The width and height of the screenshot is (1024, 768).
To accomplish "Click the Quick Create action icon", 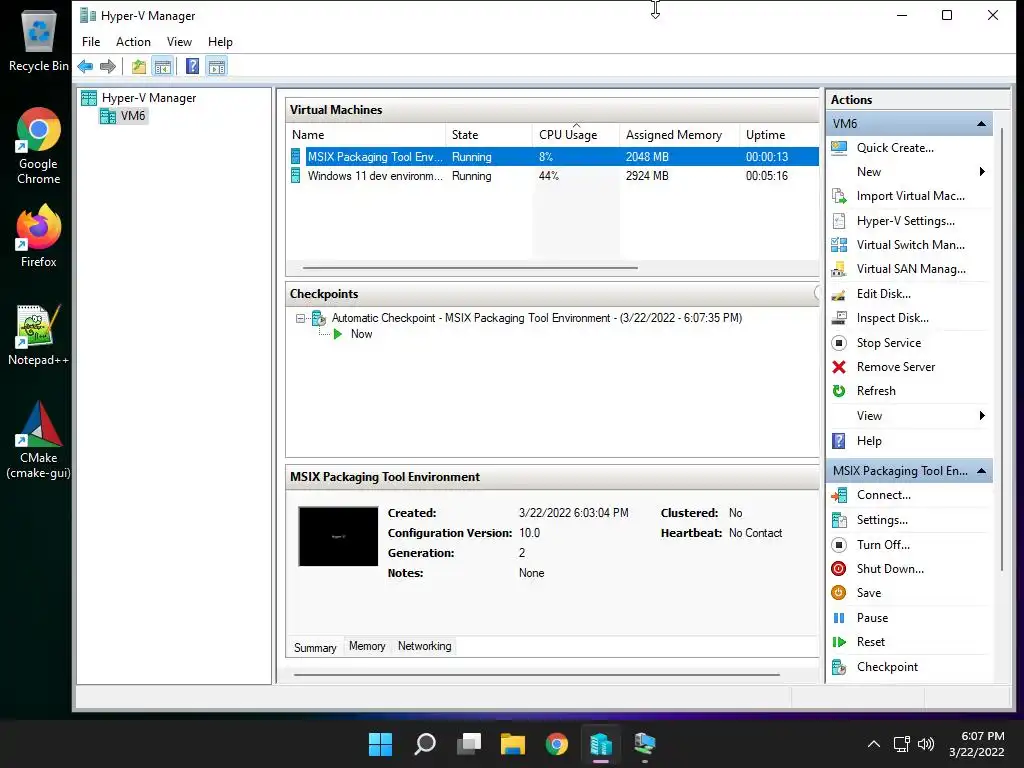I will (x=839, y=148).
